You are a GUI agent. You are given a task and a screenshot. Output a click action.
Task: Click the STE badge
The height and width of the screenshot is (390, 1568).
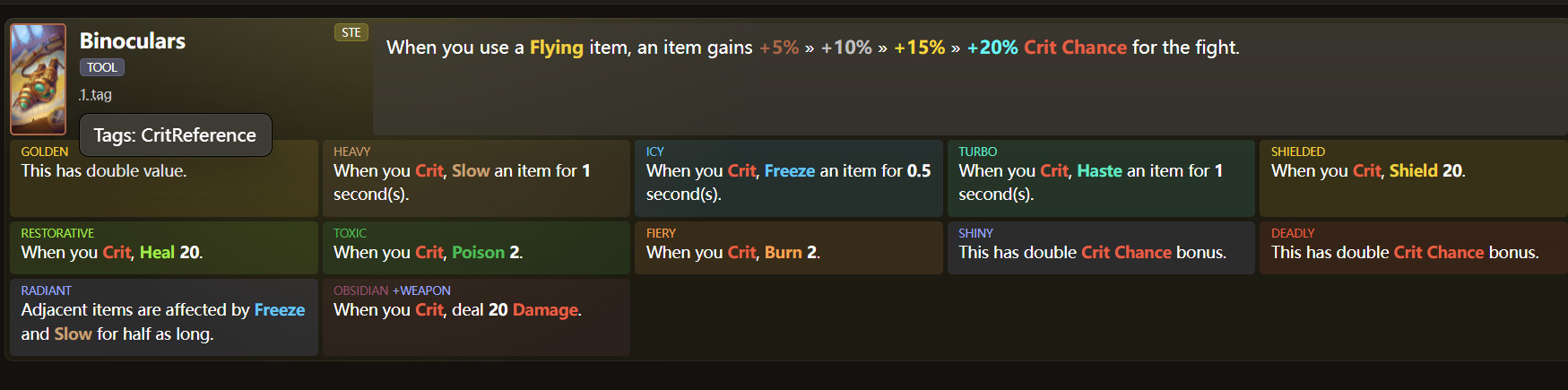point(351,33)
